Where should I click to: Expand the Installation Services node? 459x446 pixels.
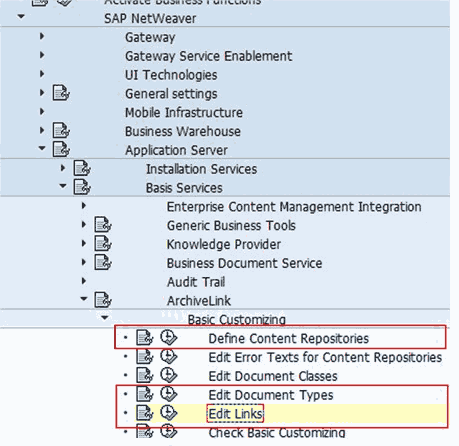tap(63, 168)
